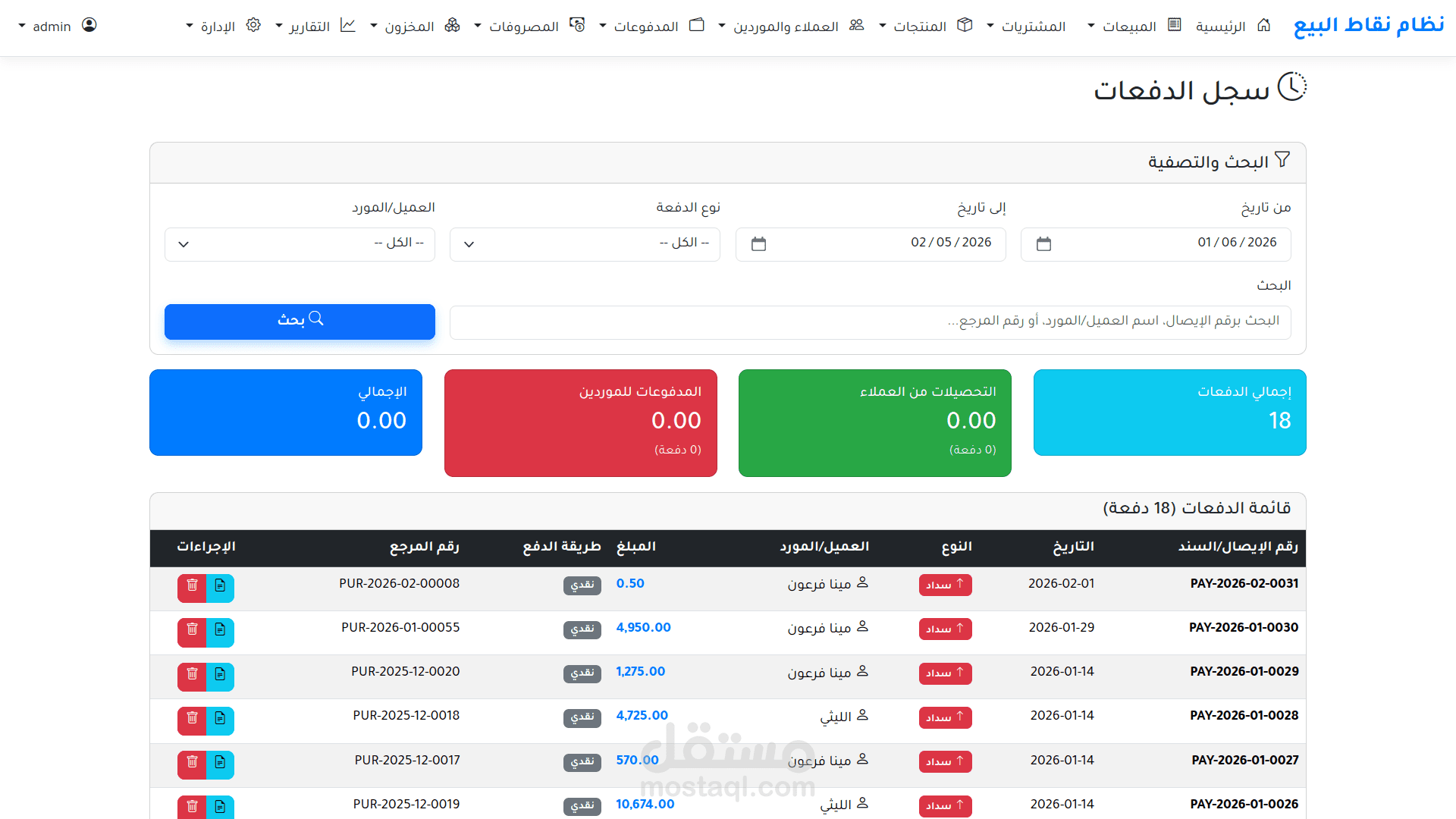Click the المدفوعات للموردين red summary card
The image size is (1456, 819).
coord(580,422)
